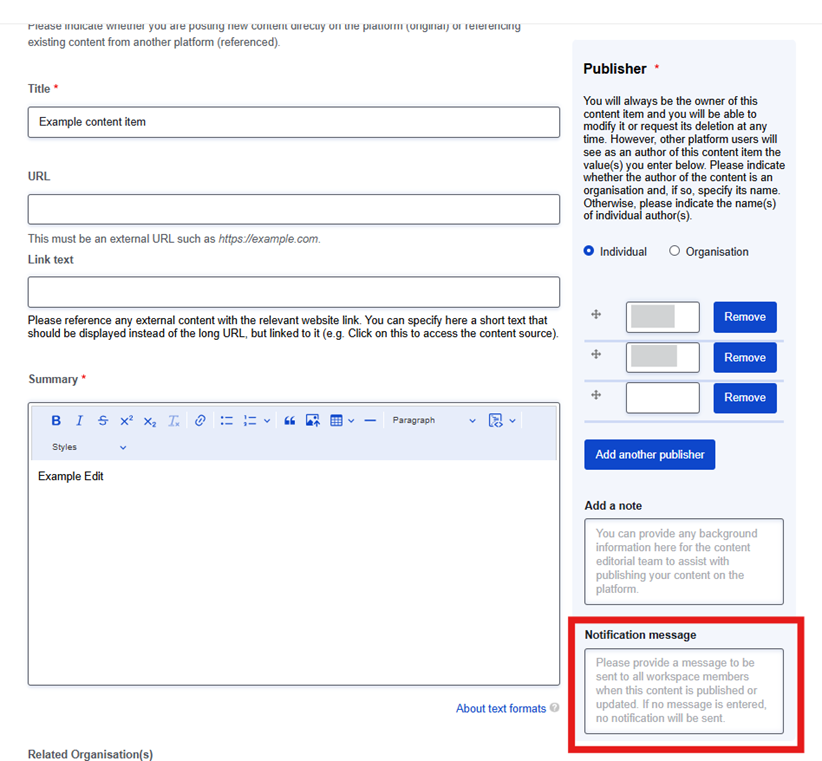Image resolution: width=822 pixels, height=761 pixels.
Task: Select the Individual radio button
Action: pyautogui.click(x=589, y=252)
